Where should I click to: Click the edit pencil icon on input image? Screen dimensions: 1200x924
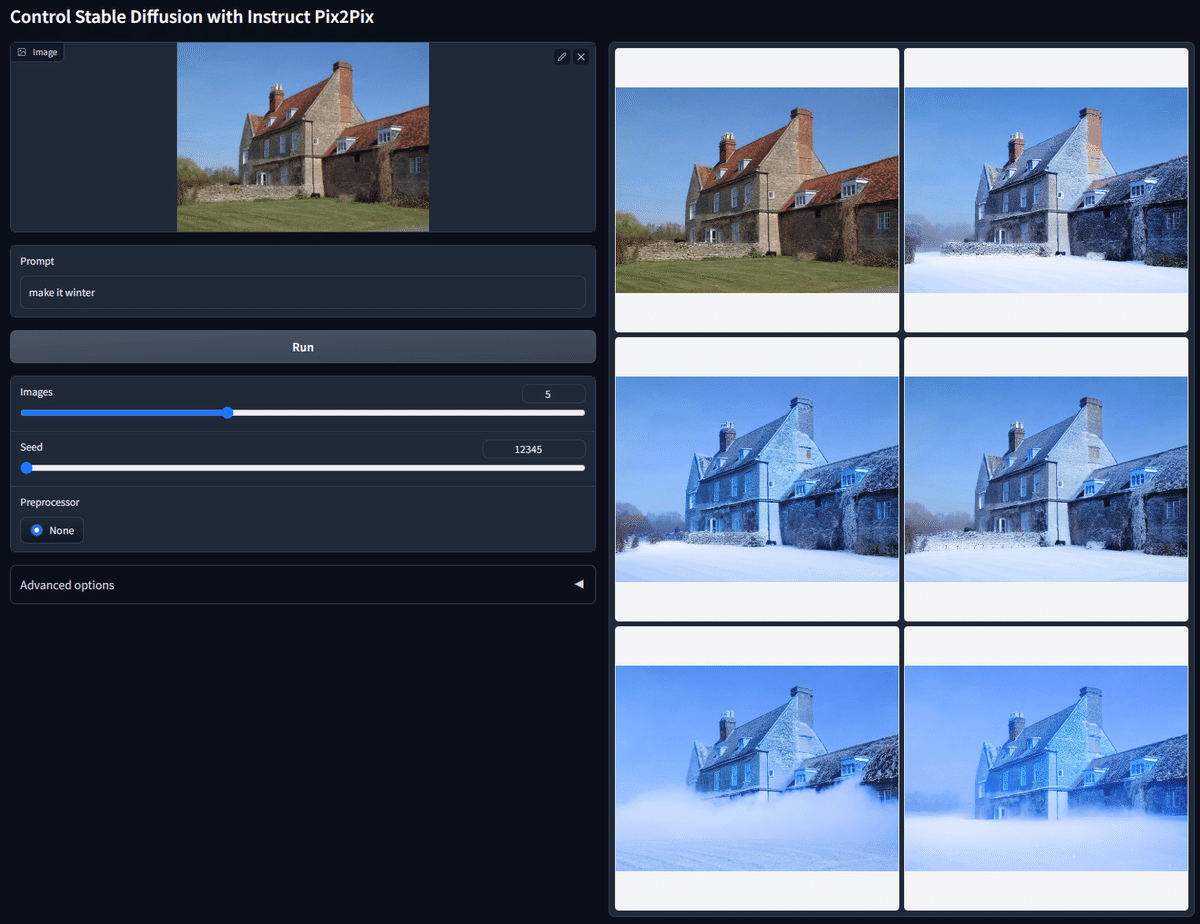pos(562,57)
